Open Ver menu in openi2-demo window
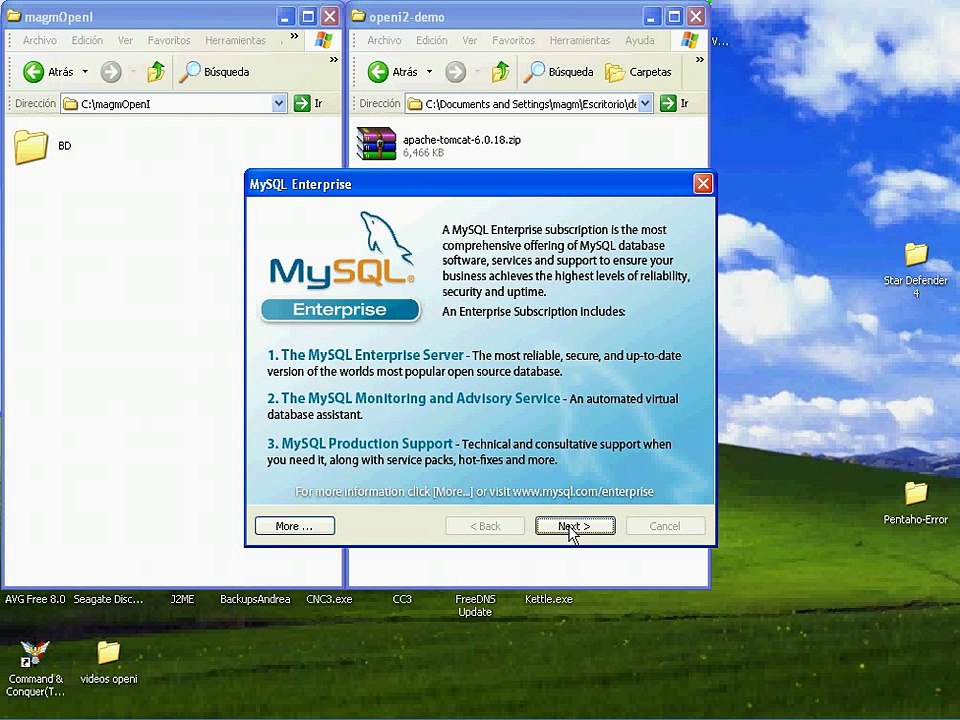The width and height of the screenshot is (960, 720). click(470, 40)
